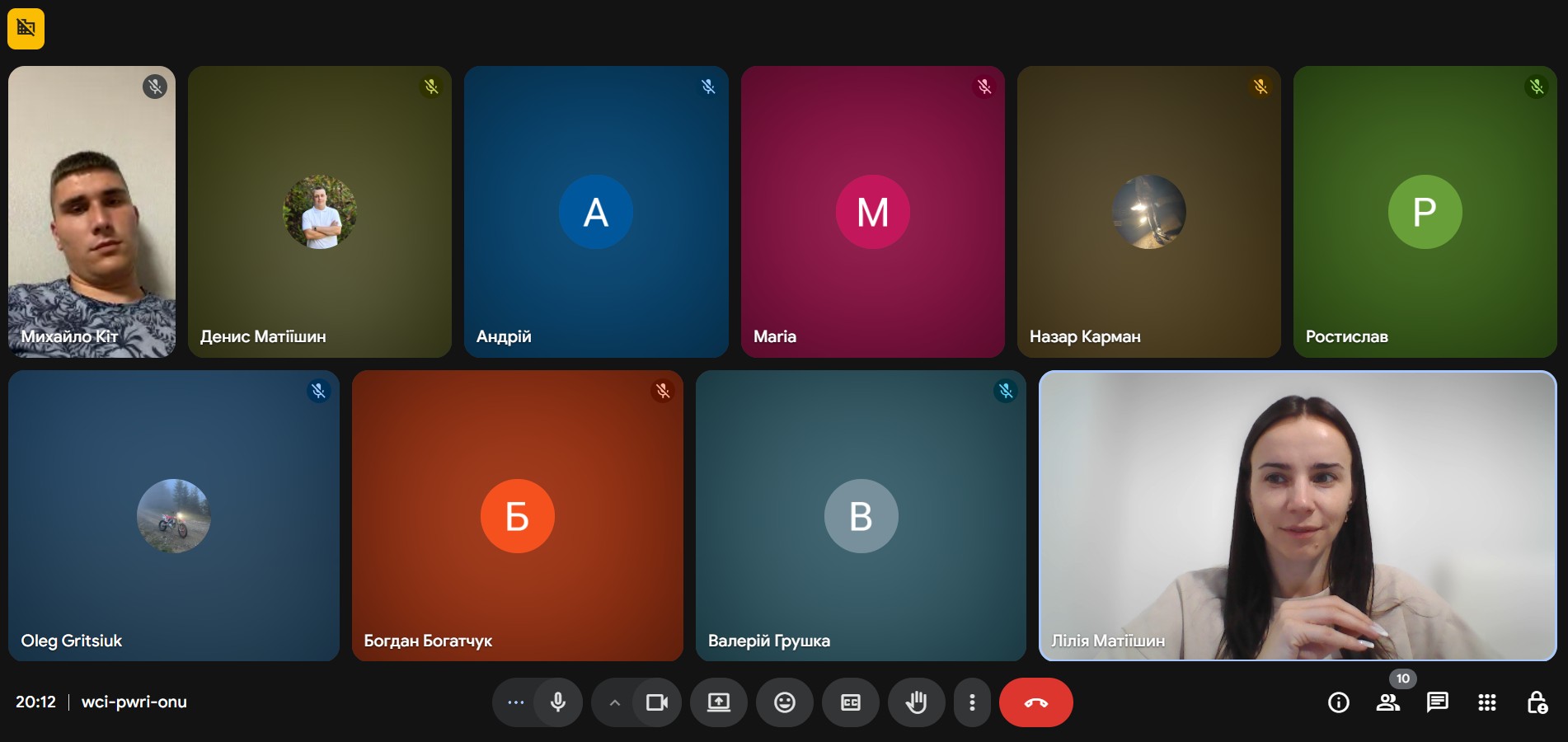This screenshot has height=742, width=1568.
Task: Click Богдан Богатчук participant tile
Action: tap(517, 515)
